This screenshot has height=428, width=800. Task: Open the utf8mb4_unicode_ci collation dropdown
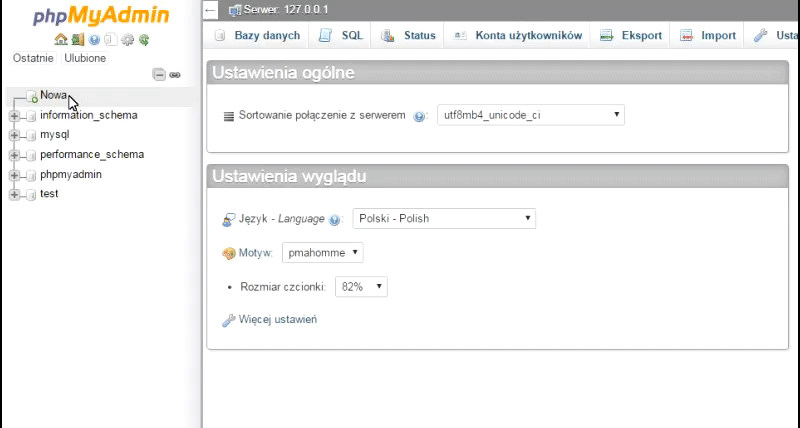pos(531,115)
